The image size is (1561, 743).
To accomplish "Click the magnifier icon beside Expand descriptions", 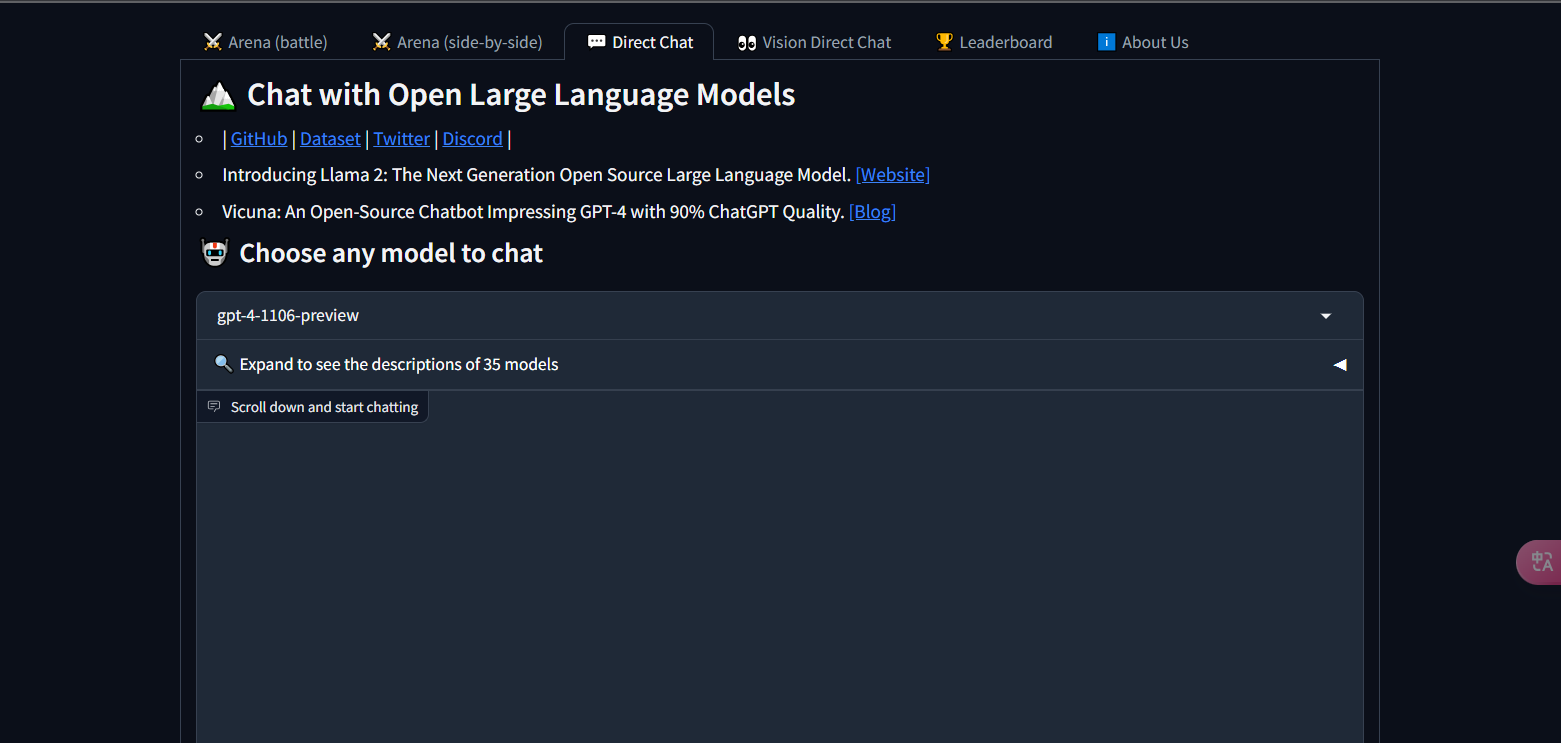I will (x=224, y=364).
